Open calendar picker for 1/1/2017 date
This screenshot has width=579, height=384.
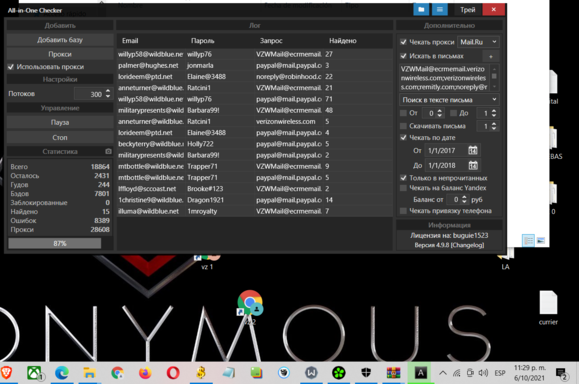pos(473,150)
